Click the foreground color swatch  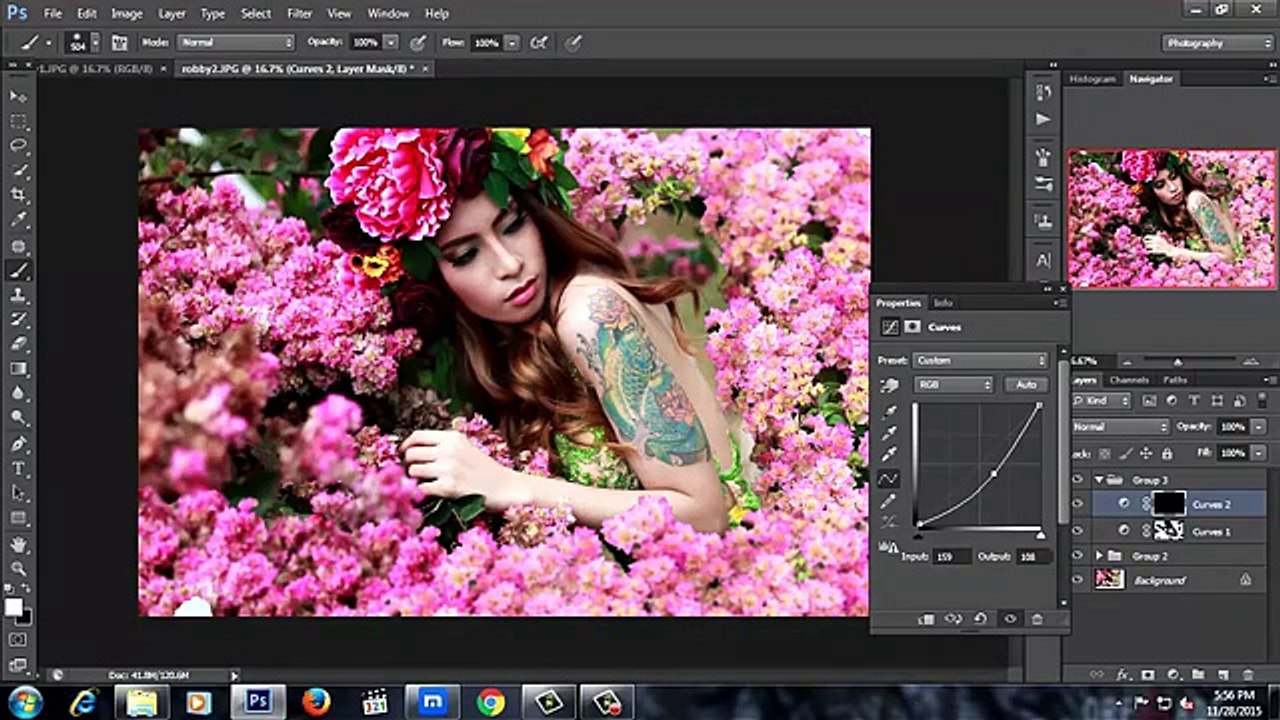[x=14, y=607]
